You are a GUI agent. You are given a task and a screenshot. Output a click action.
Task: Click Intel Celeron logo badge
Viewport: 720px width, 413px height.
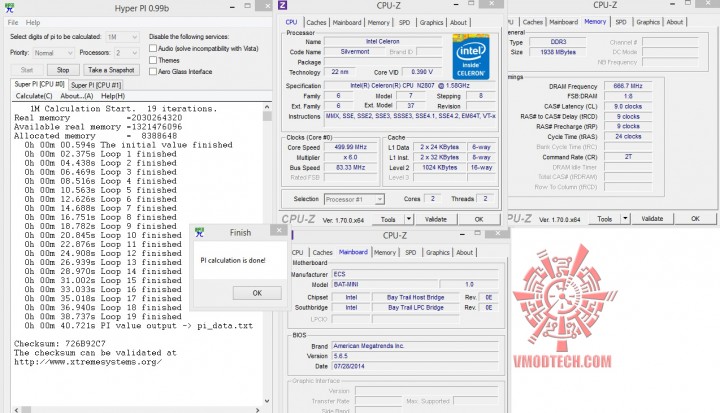pos(470,57)
